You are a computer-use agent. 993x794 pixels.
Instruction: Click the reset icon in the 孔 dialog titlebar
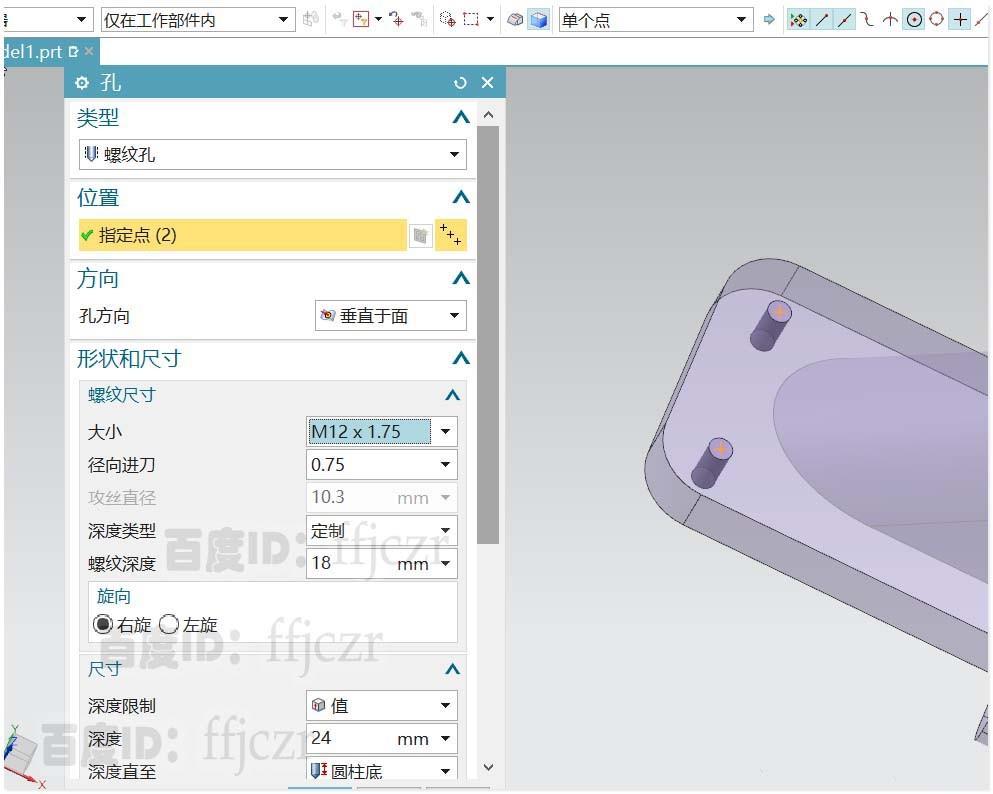tap(460, 83)
